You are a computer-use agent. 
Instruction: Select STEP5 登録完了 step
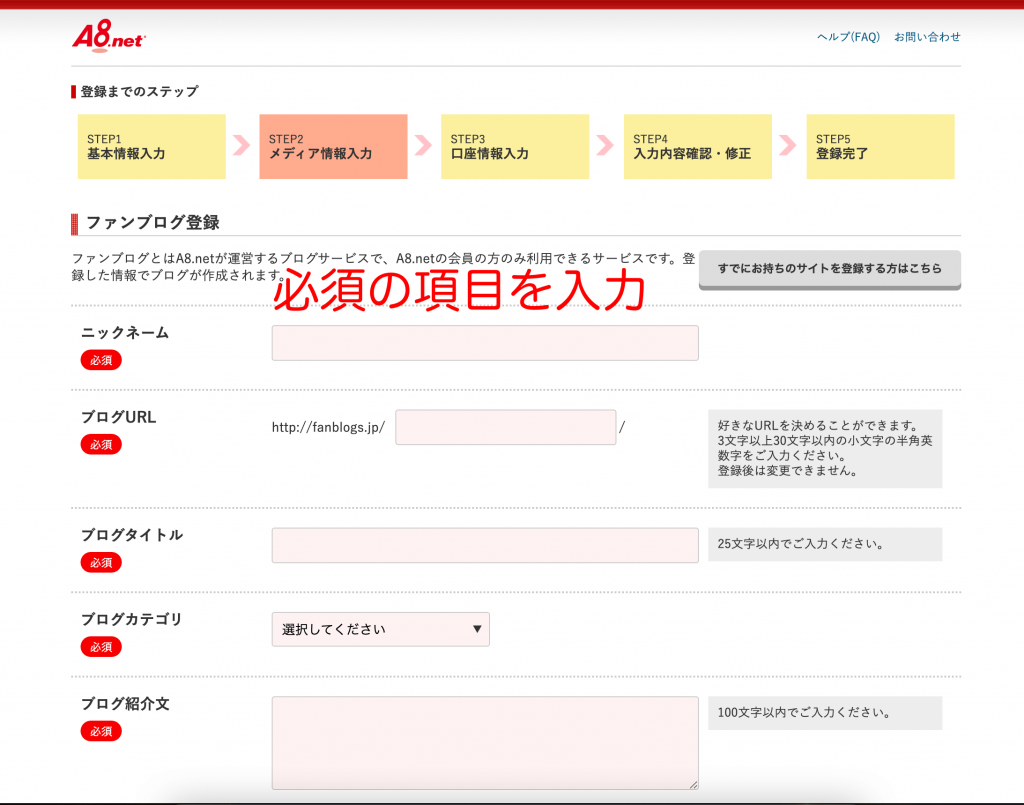[x=880, y=147]
